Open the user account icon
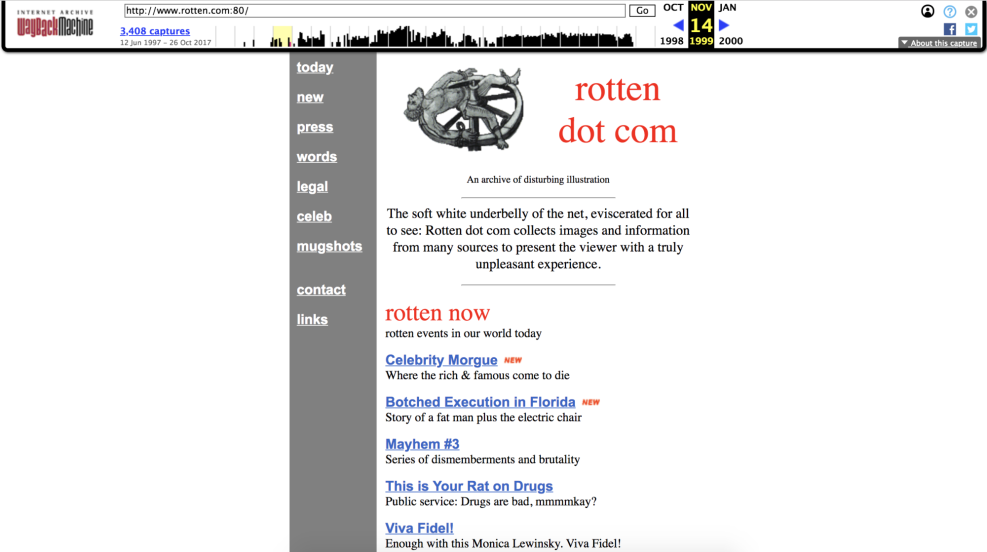The height and width of the screenshot is (552, 987). pos(928,12)
